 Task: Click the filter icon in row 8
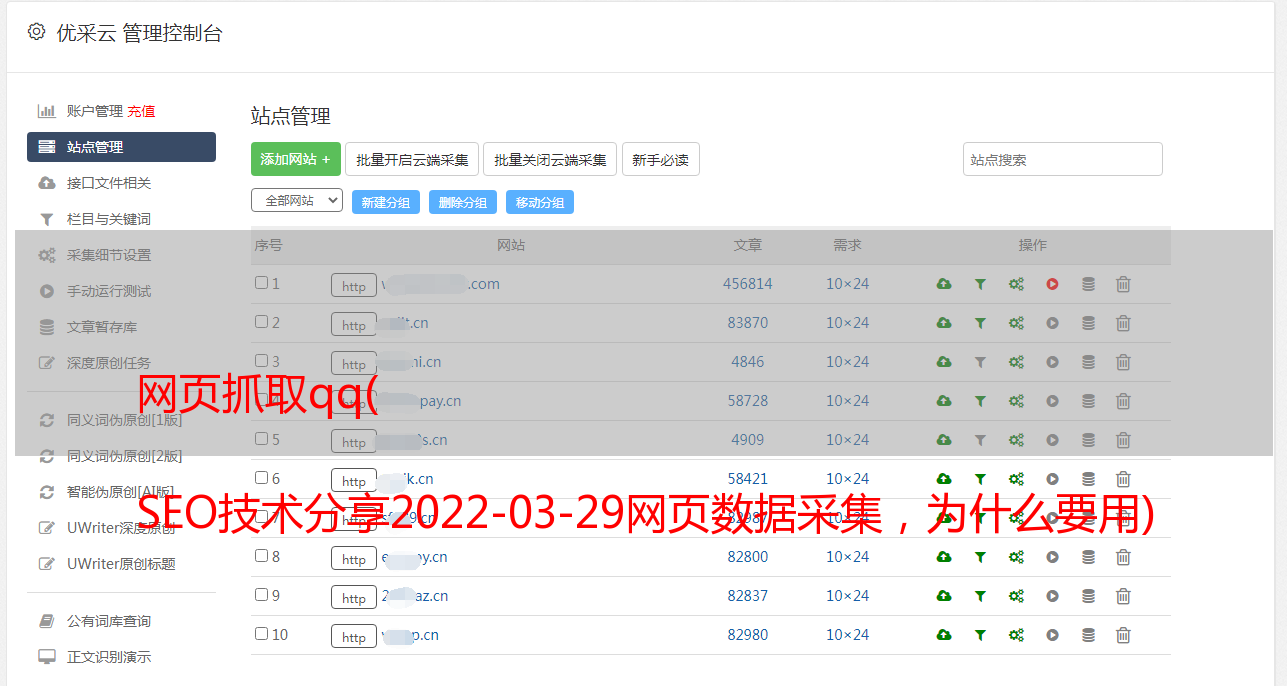pyautogui.click(x=980, y=557)
